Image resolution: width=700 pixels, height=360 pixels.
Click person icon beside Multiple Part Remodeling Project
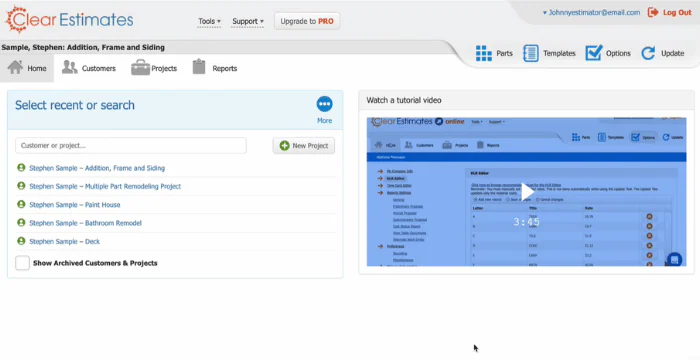[x=21, y=185]
